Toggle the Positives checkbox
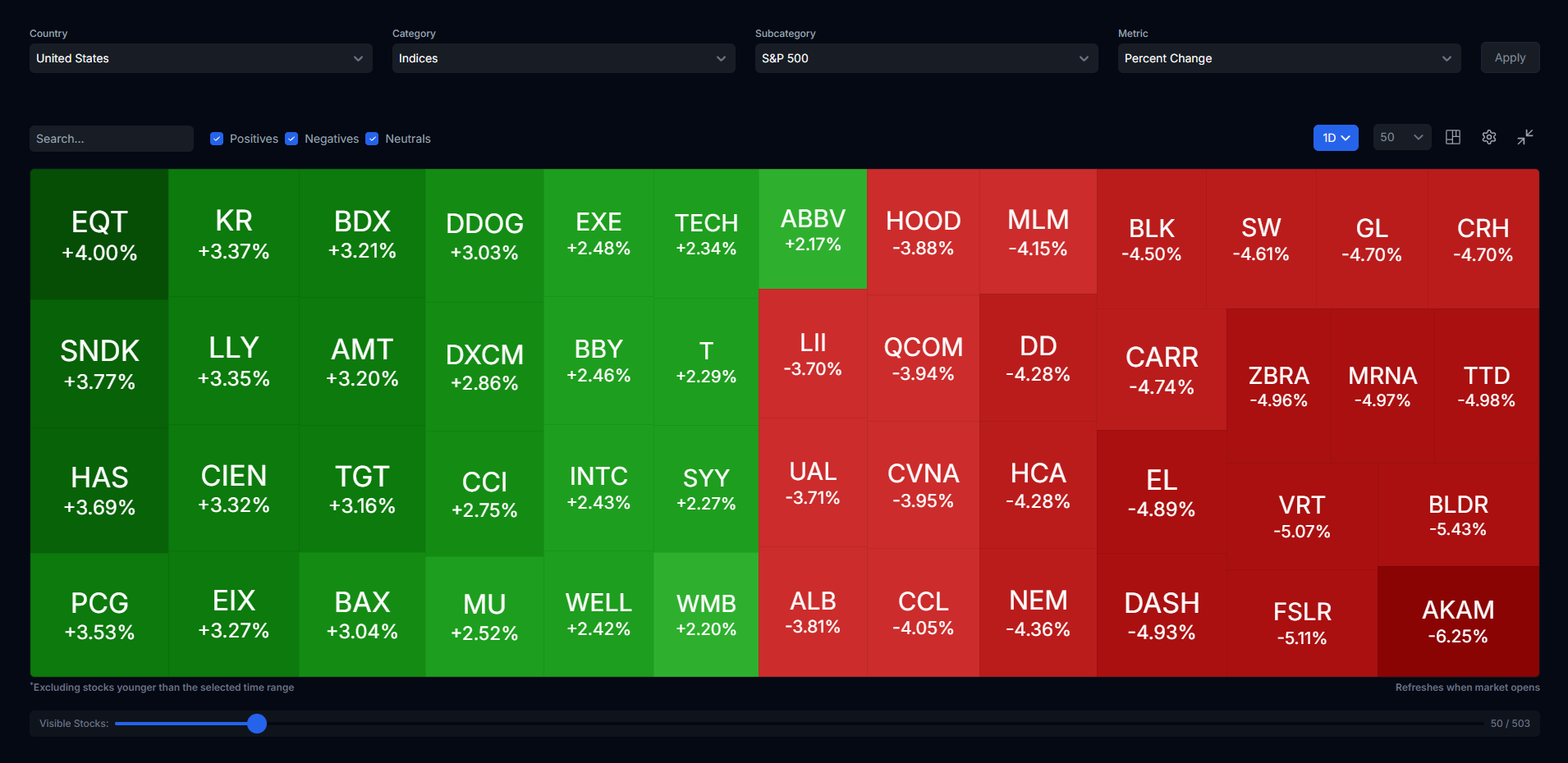Image resolution: width=1568 pixels, height=763 pixels. (217, 139)
